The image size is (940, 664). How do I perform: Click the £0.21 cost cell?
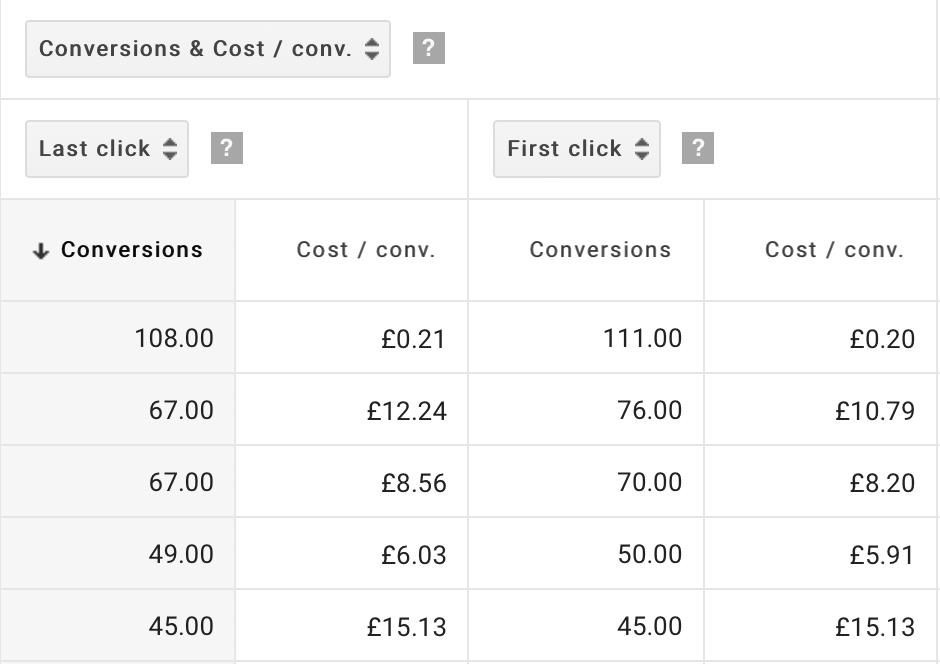coord(413,339)
